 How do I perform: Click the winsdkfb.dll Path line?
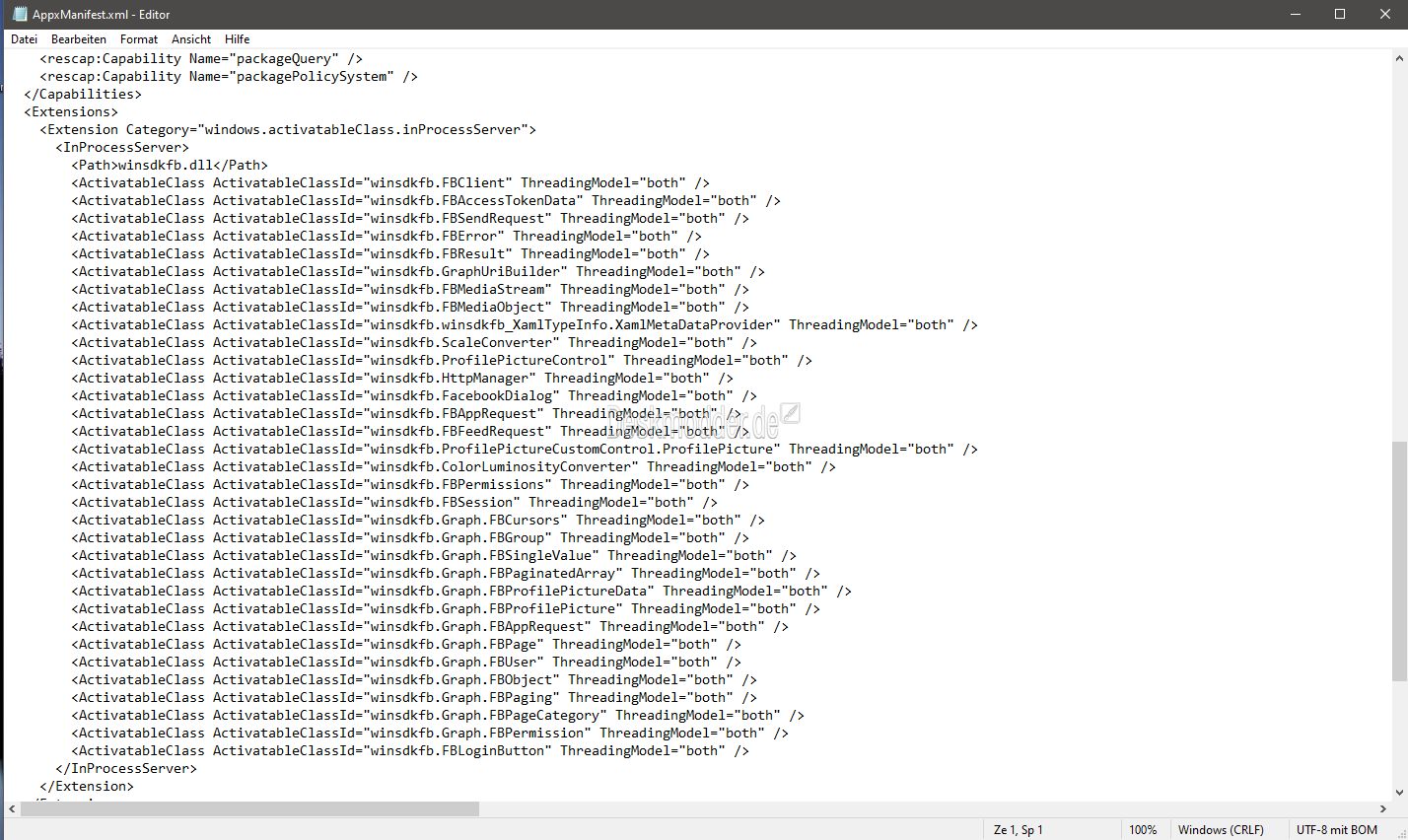[x=170, y=165]
